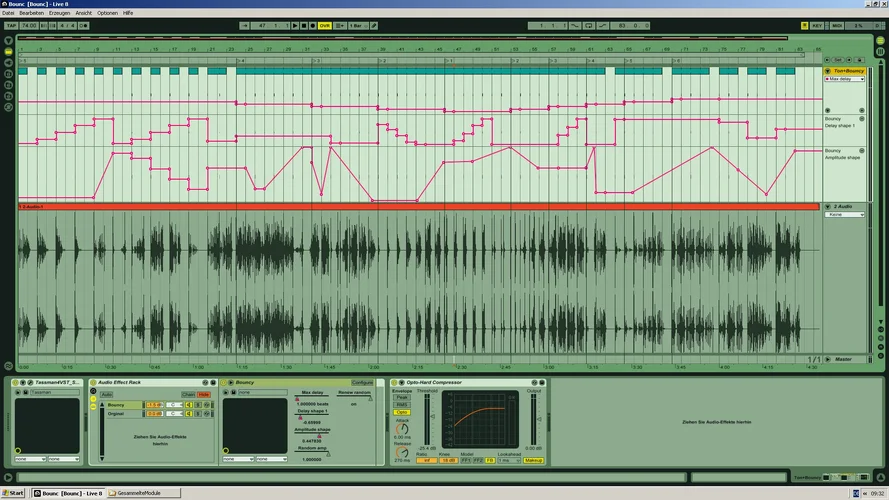Click the Windows Start button in the taskbar
This screenshot has height=500, width=889.
[x=14, y=493]
